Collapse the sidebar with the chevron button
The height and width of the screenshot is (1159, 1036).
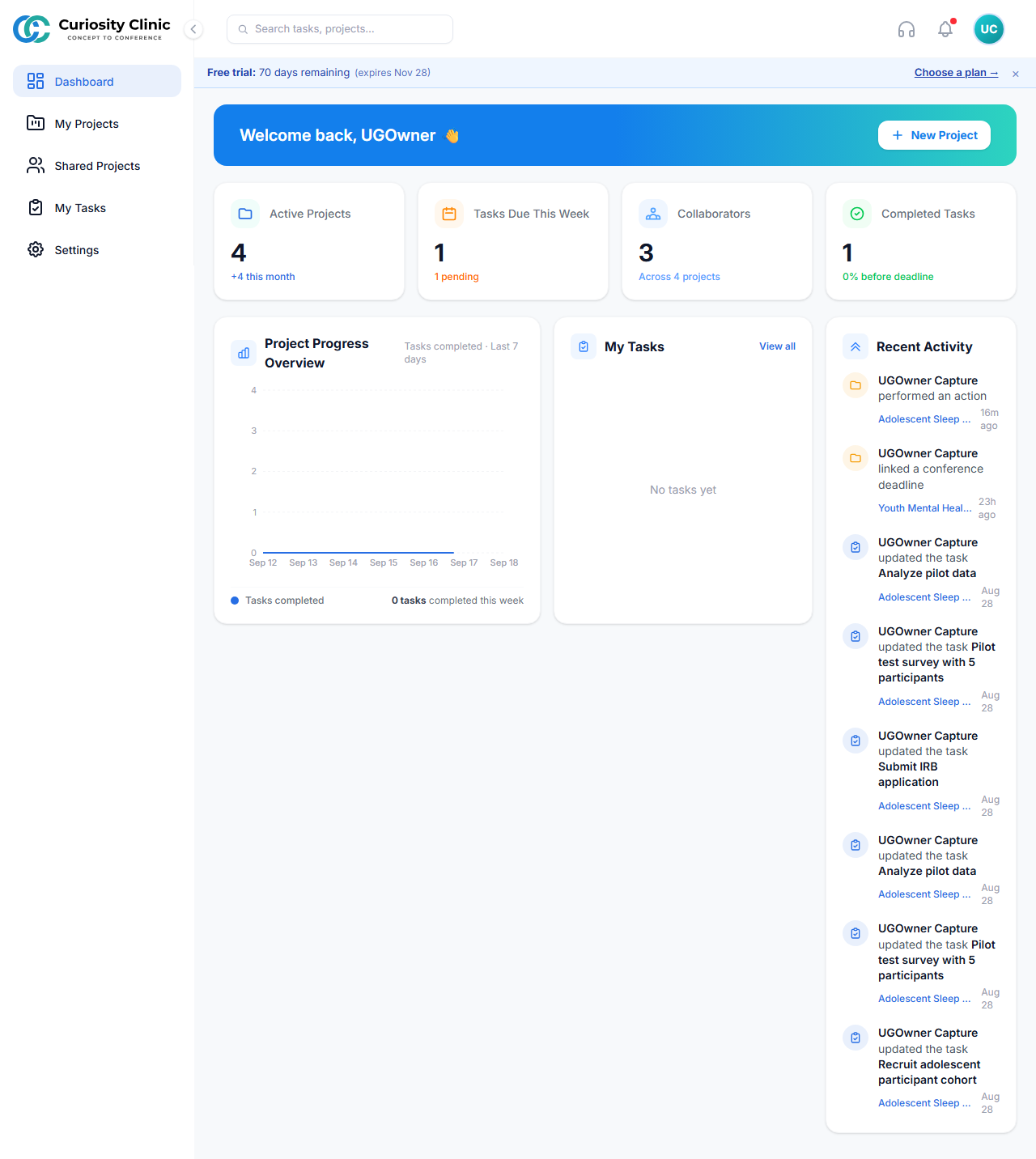(193, 29)
